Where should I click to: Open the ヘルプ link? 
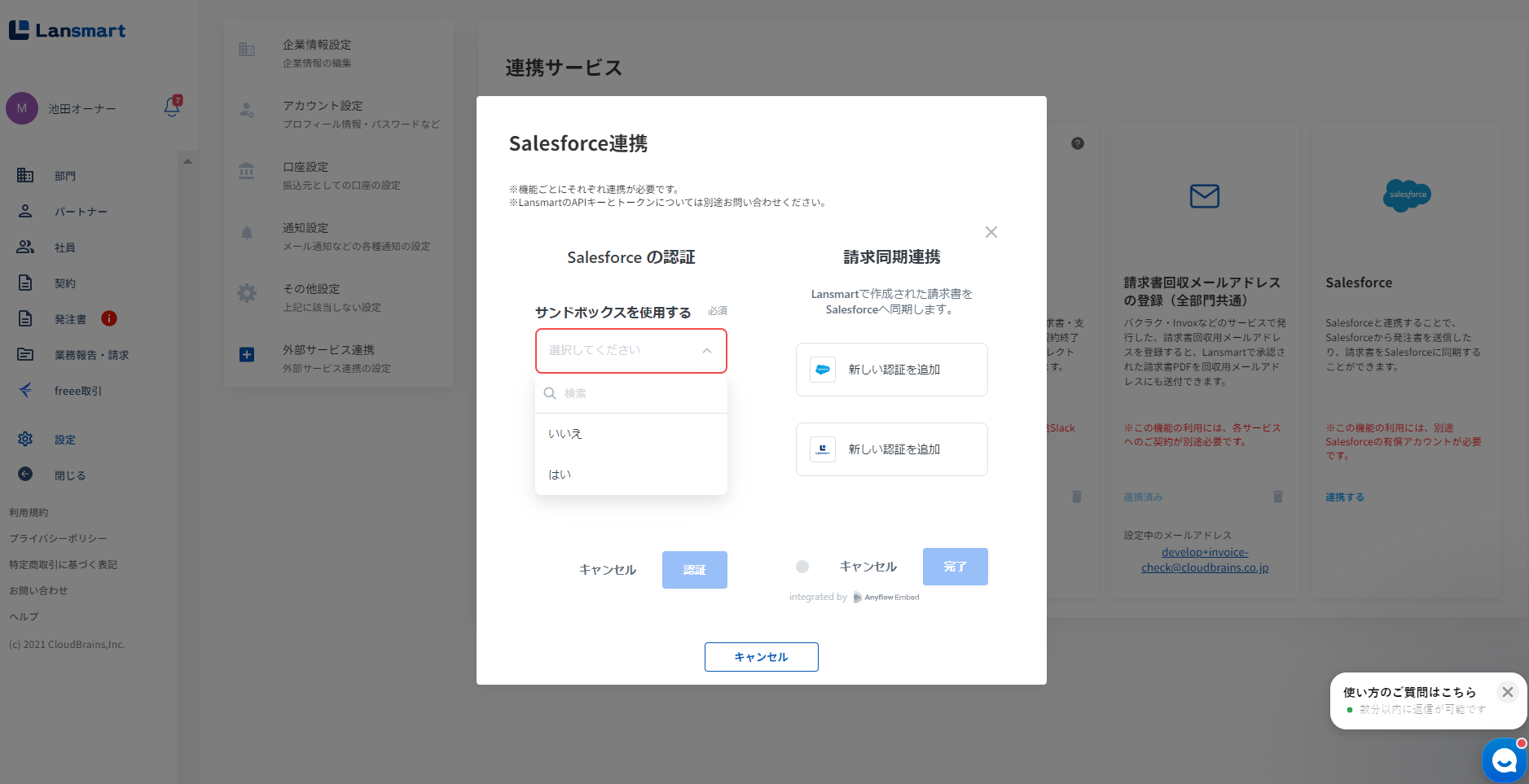(x=24, y=617)
